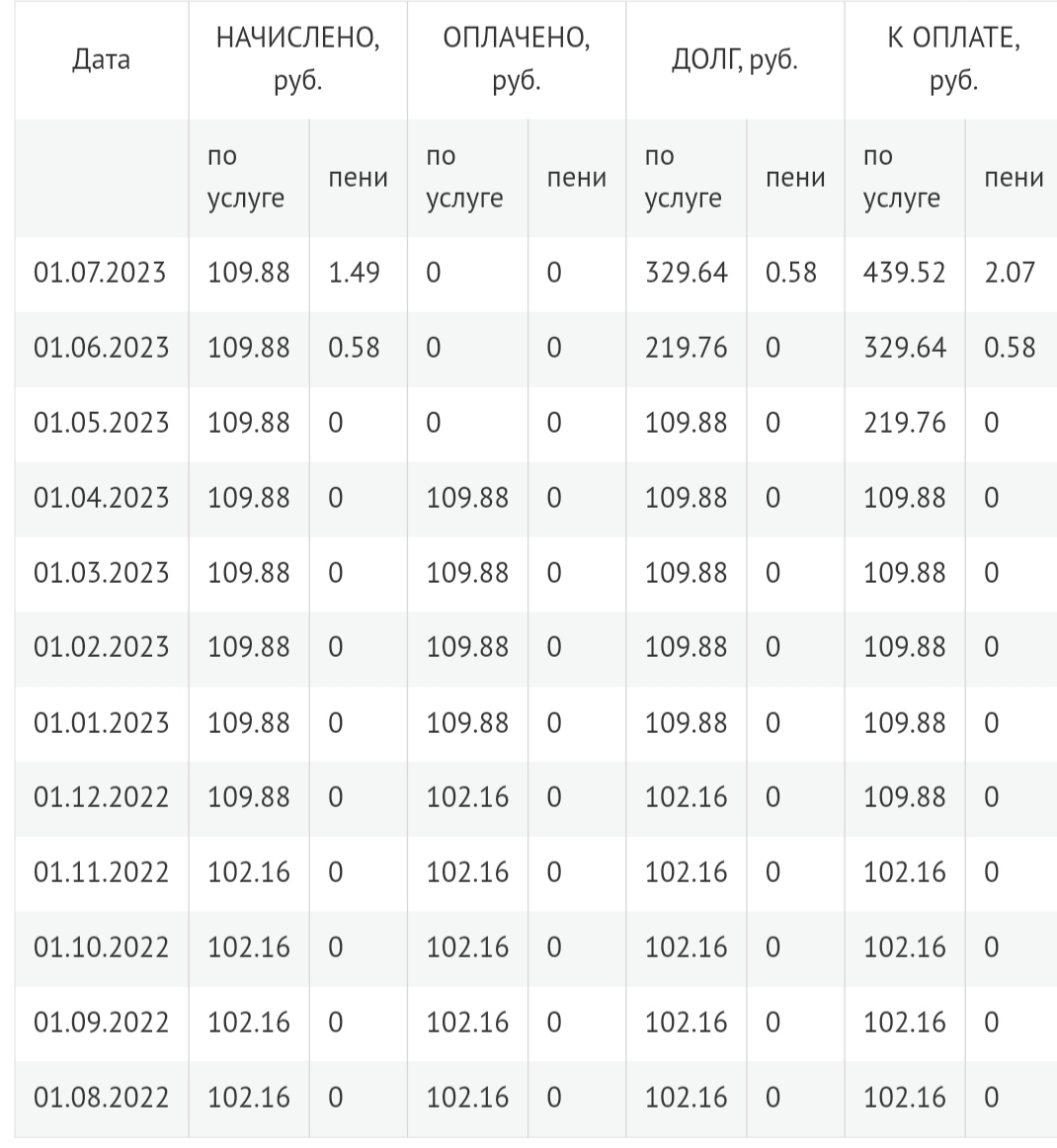Click the 01.08.2022 date cell
This screenshot has height=1148, width=1057.
pyautogui.click(x=101, y=1098)
